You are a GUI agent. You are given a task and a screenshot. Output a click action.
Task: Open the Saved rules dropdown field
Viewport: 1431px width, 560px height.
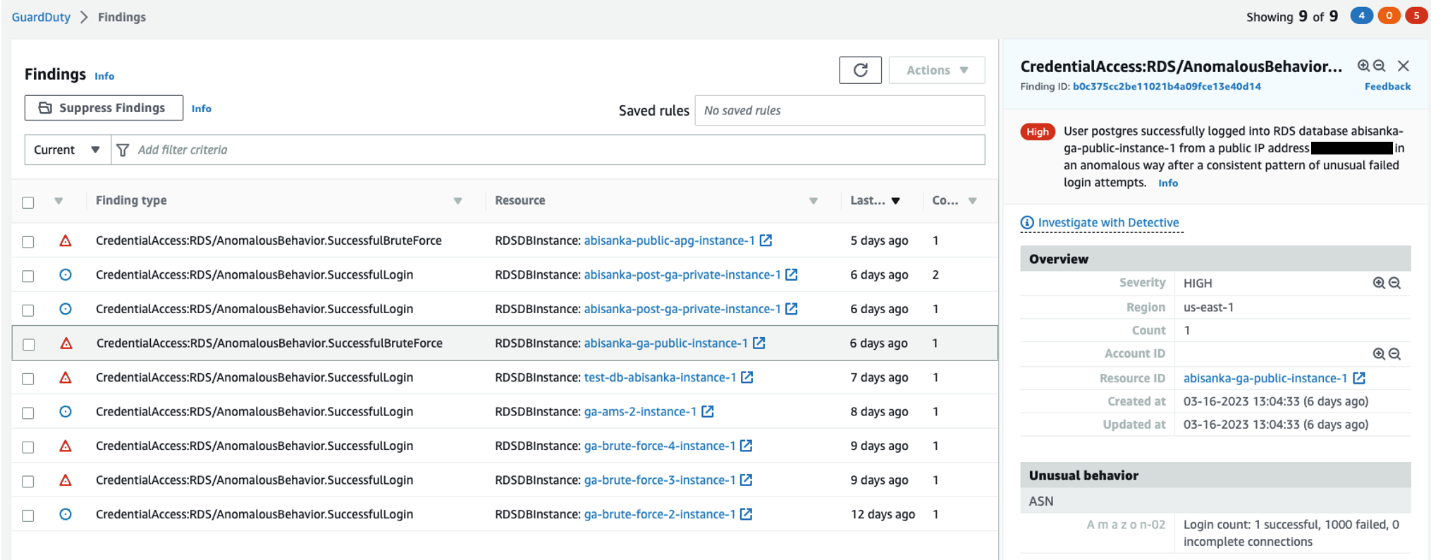tap(839, 110)
